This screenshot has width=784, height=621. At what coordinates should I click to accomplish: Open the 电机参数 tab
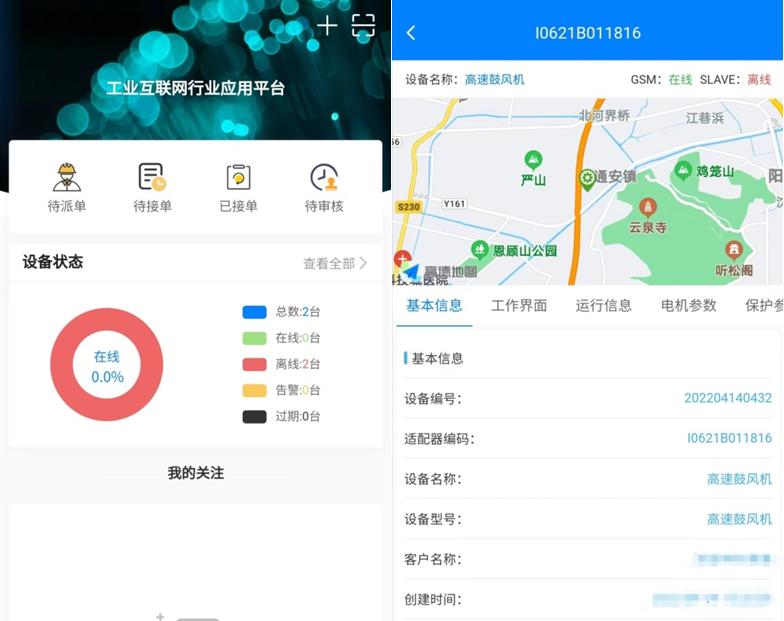[689, 306]
